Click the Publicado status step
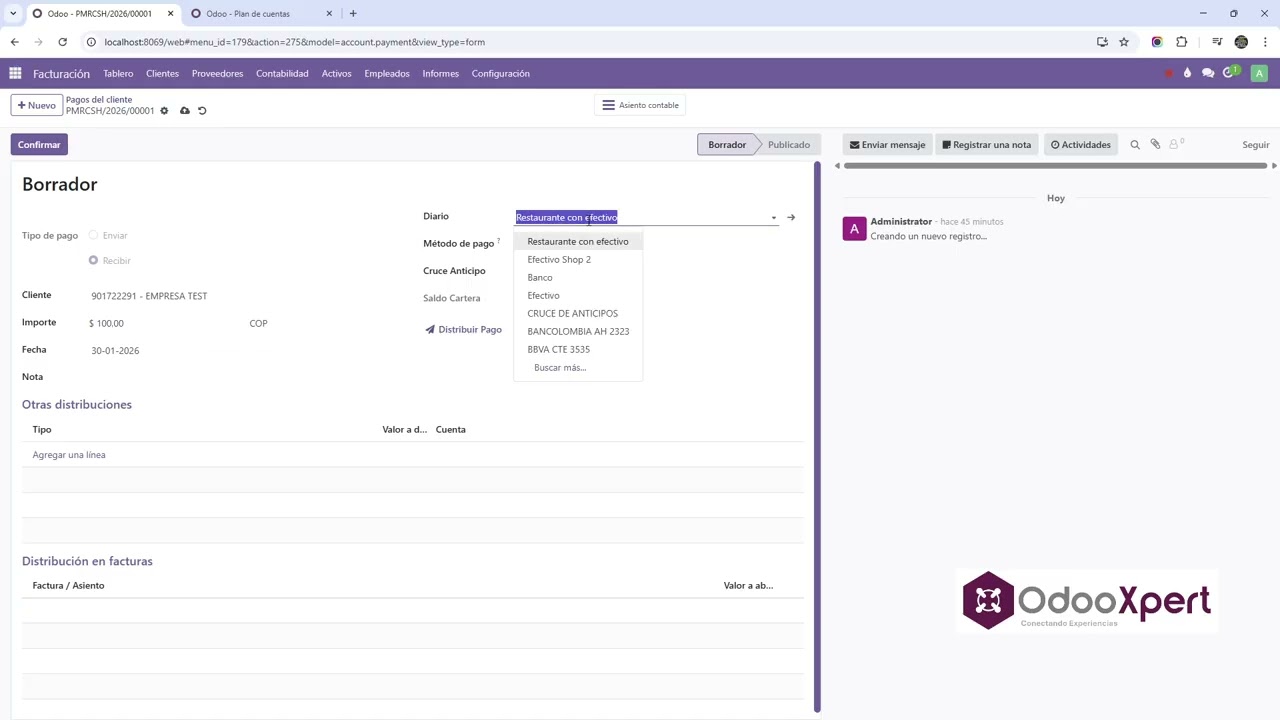This screenshot has height=720, width=1280. [789, 145]
